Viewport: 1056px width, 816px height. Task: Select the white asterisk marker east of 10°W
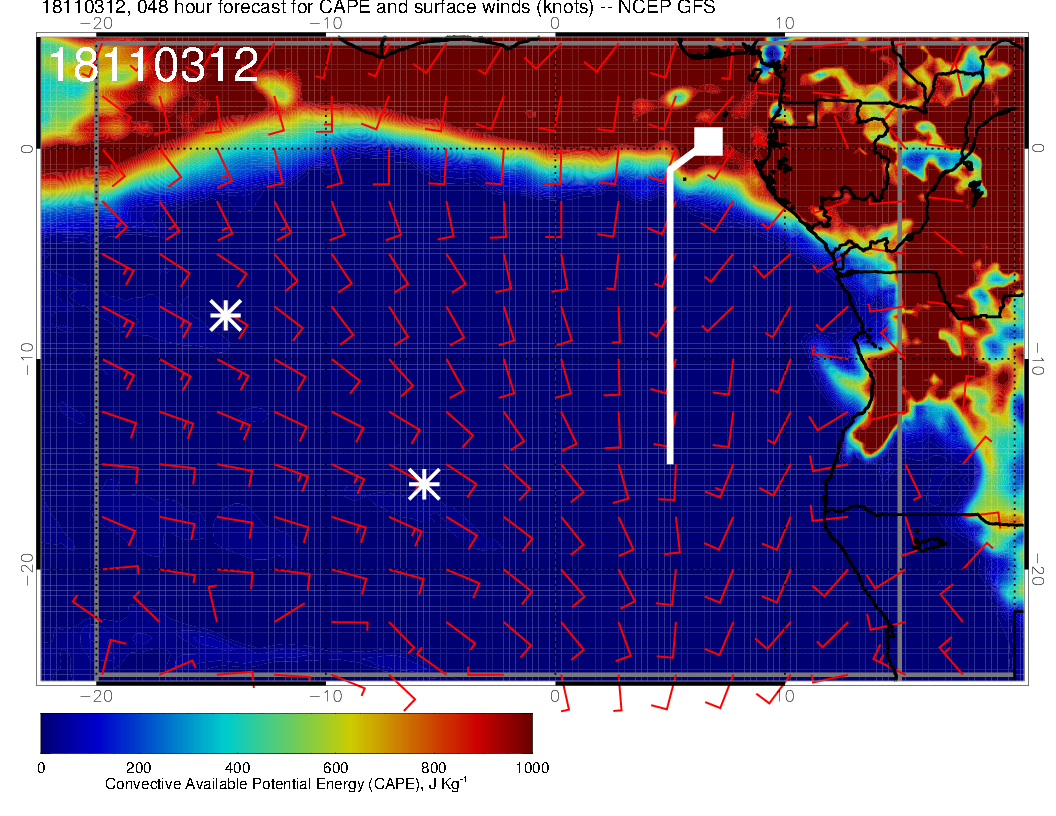(424, 484)
